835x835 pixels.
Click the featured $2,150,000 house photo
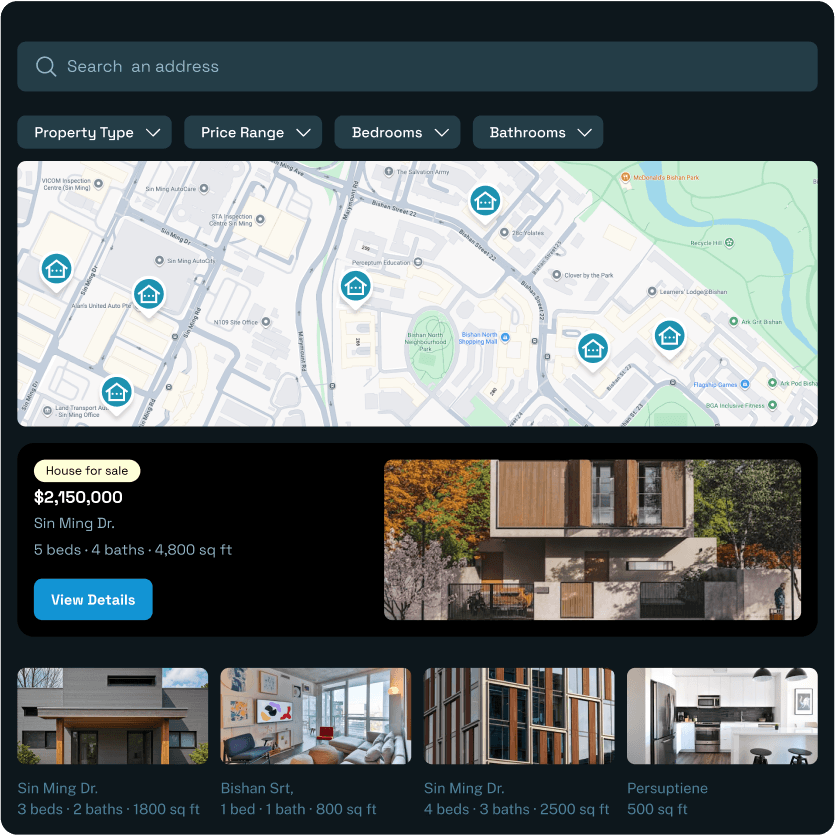592,539
